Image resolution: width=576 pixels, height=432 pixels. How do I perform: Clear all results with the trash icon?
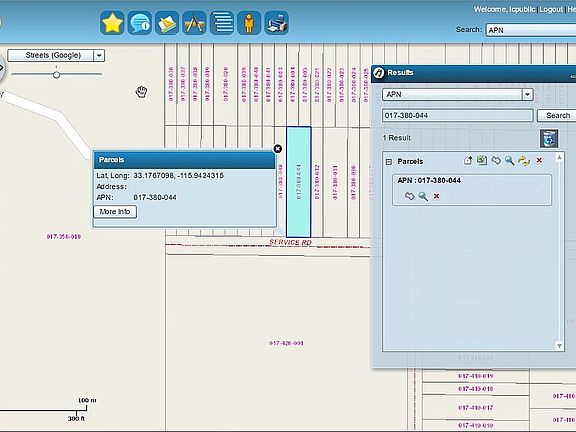coord(549,138)
